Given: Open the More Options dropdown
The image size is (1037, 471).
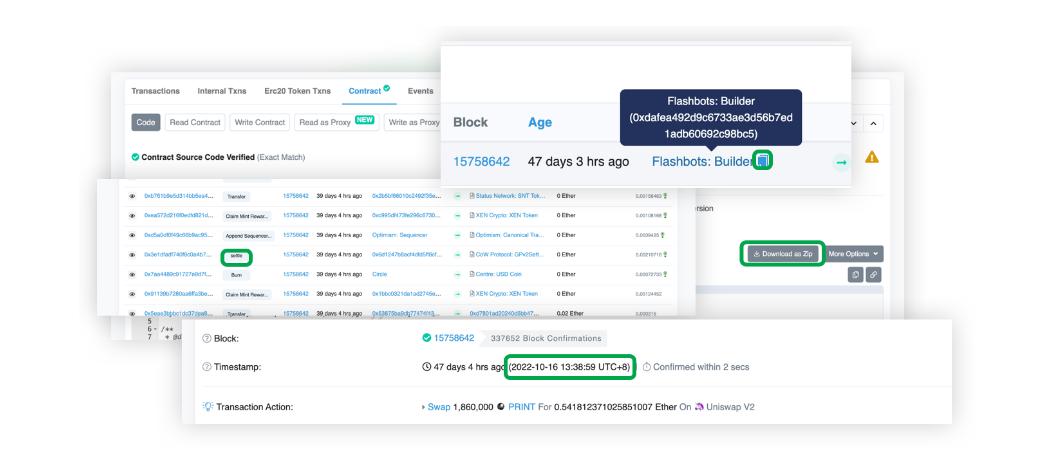Looking at the screenshot, I should [854, 253].
